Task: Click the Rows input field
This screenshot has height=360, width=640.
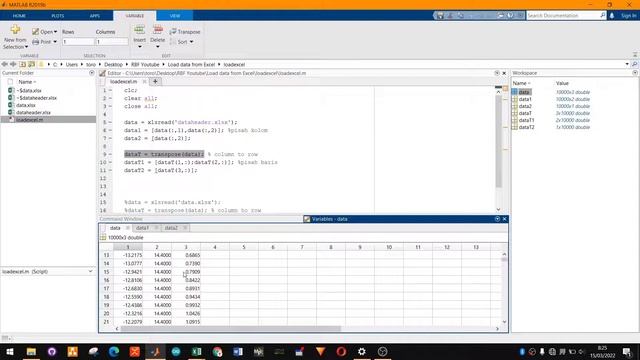Action: [x=78, y=42]
